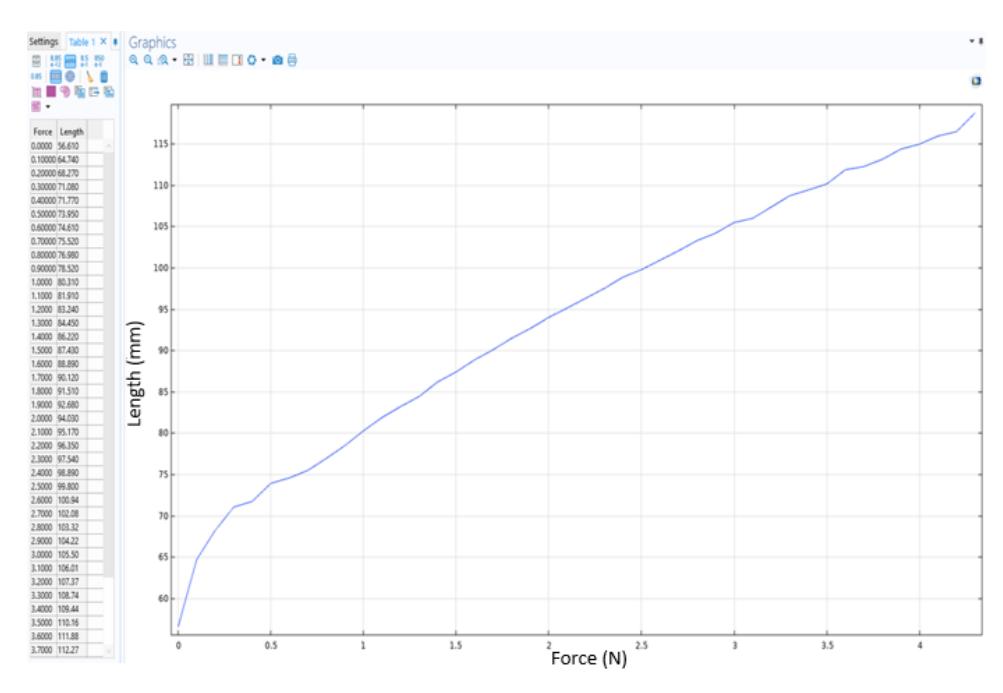1003x693 pixels.
Task: Zoom extents to fit the plot
Action: pyautogui.click(x=188, y=60)
